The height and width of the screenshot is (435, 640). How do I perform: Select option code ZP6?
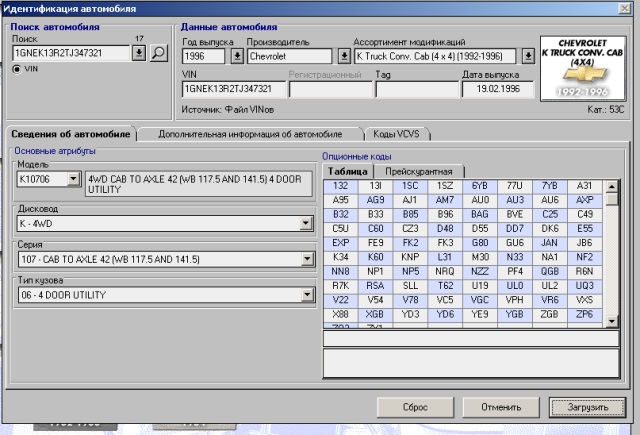pyautogui.click(x=584, y=315)
